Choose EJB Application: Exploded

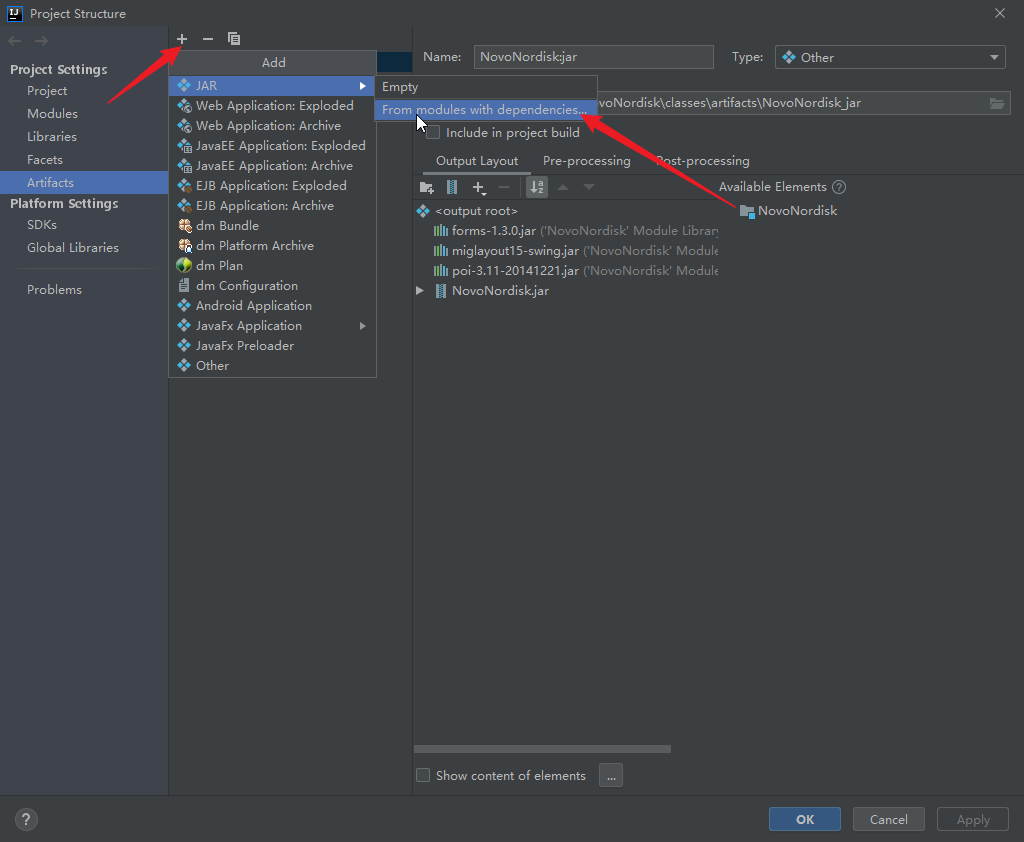pyautogui.click(x=272, y=186)
